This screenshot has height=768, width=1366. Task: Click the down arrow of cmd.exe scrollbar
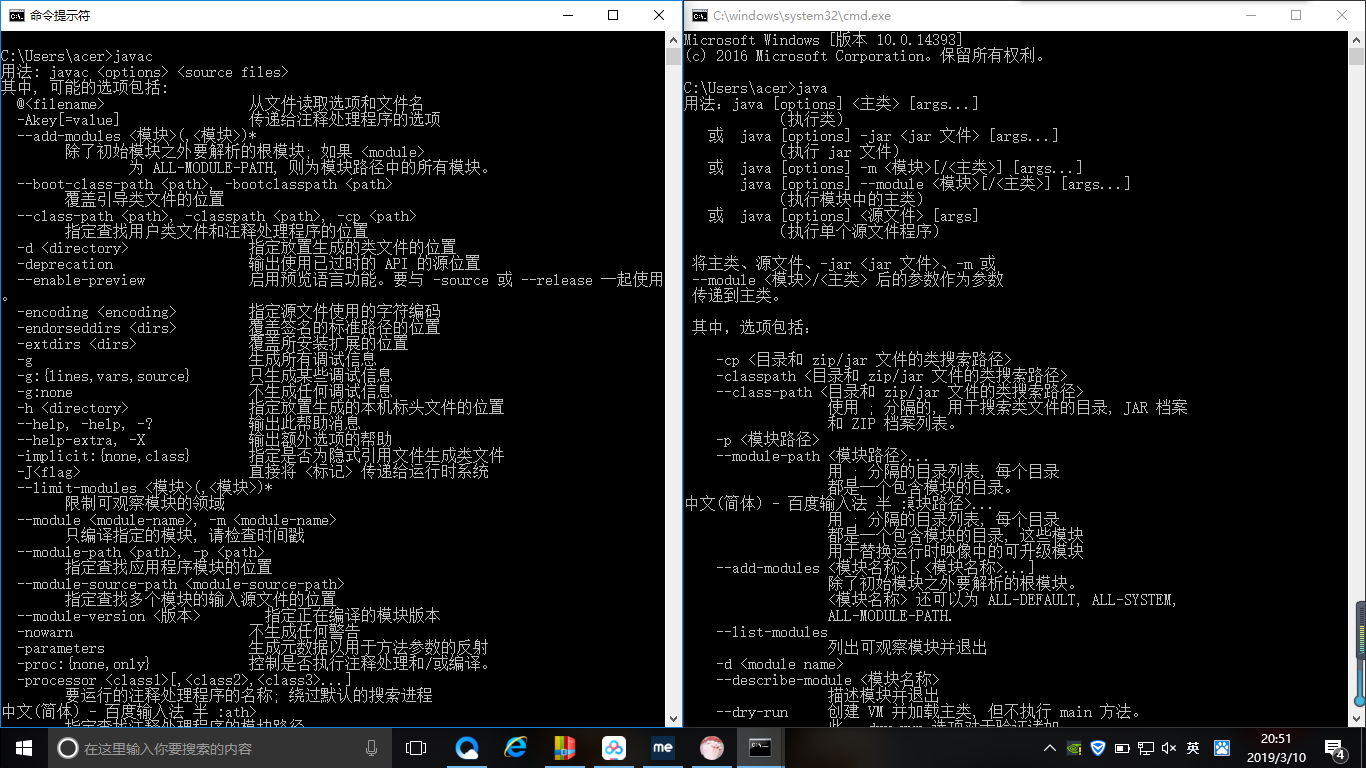point(1359,719)
